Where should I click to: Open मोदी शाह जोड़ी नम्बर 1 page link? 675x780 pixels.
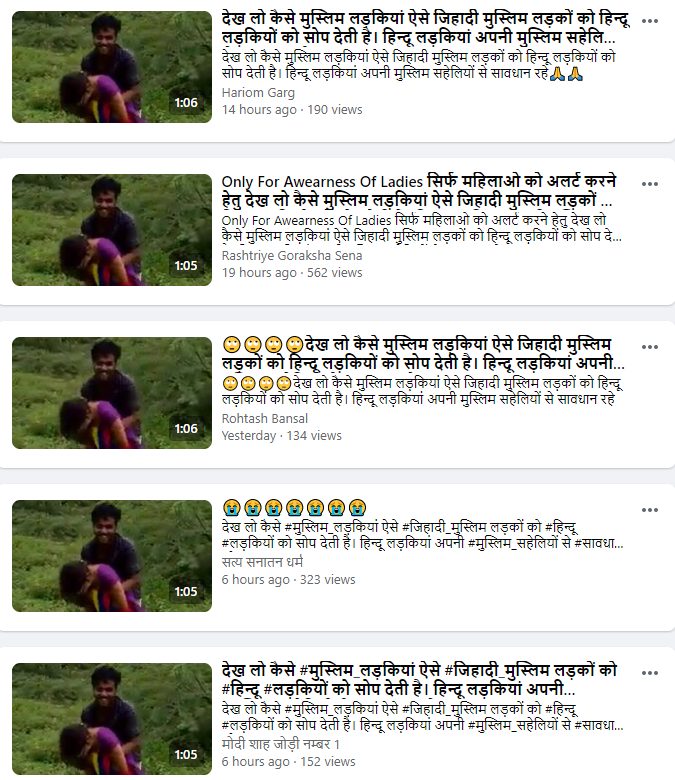pos(281,745)
